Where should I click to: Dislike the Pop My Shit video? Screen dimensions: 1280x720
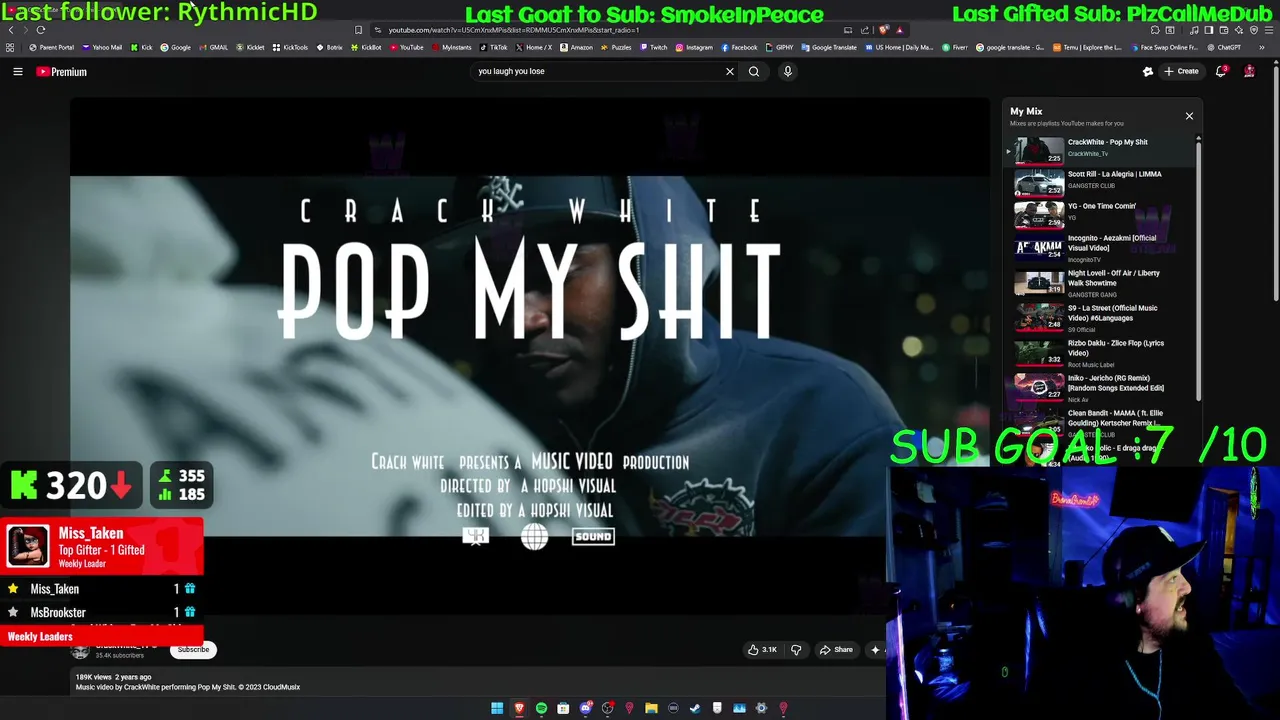[796, 650]
